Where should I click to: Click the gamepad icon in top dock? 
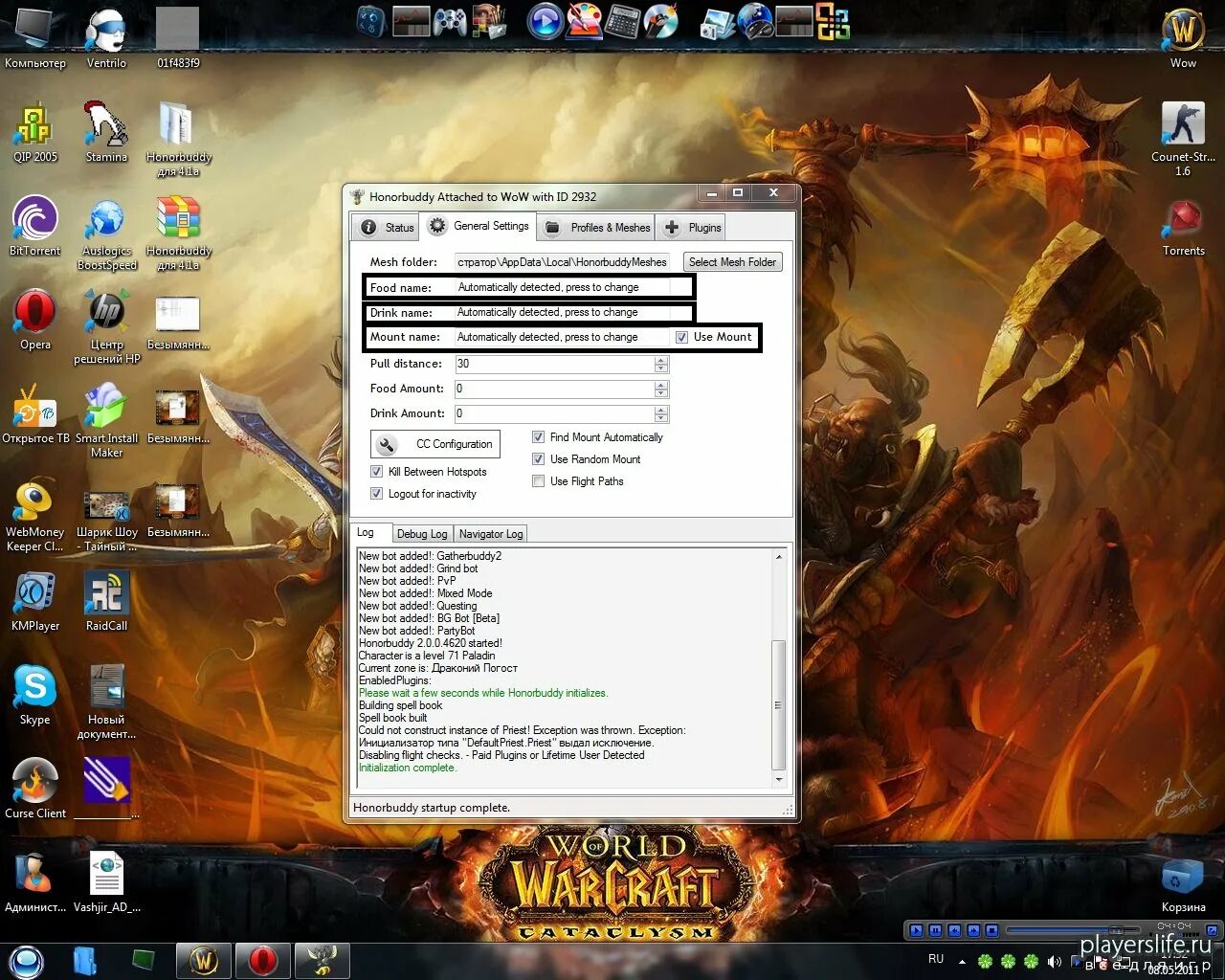click(x=450, y=21)
